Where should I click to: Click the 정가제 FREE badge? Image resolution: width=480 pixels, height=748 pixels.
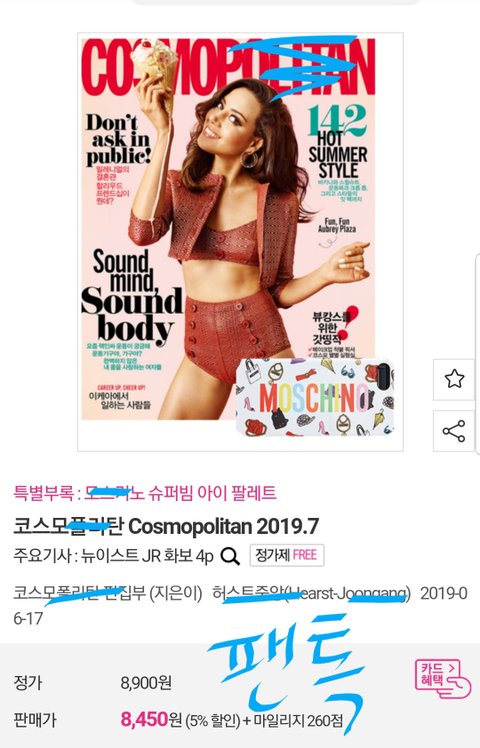point(287,555)
